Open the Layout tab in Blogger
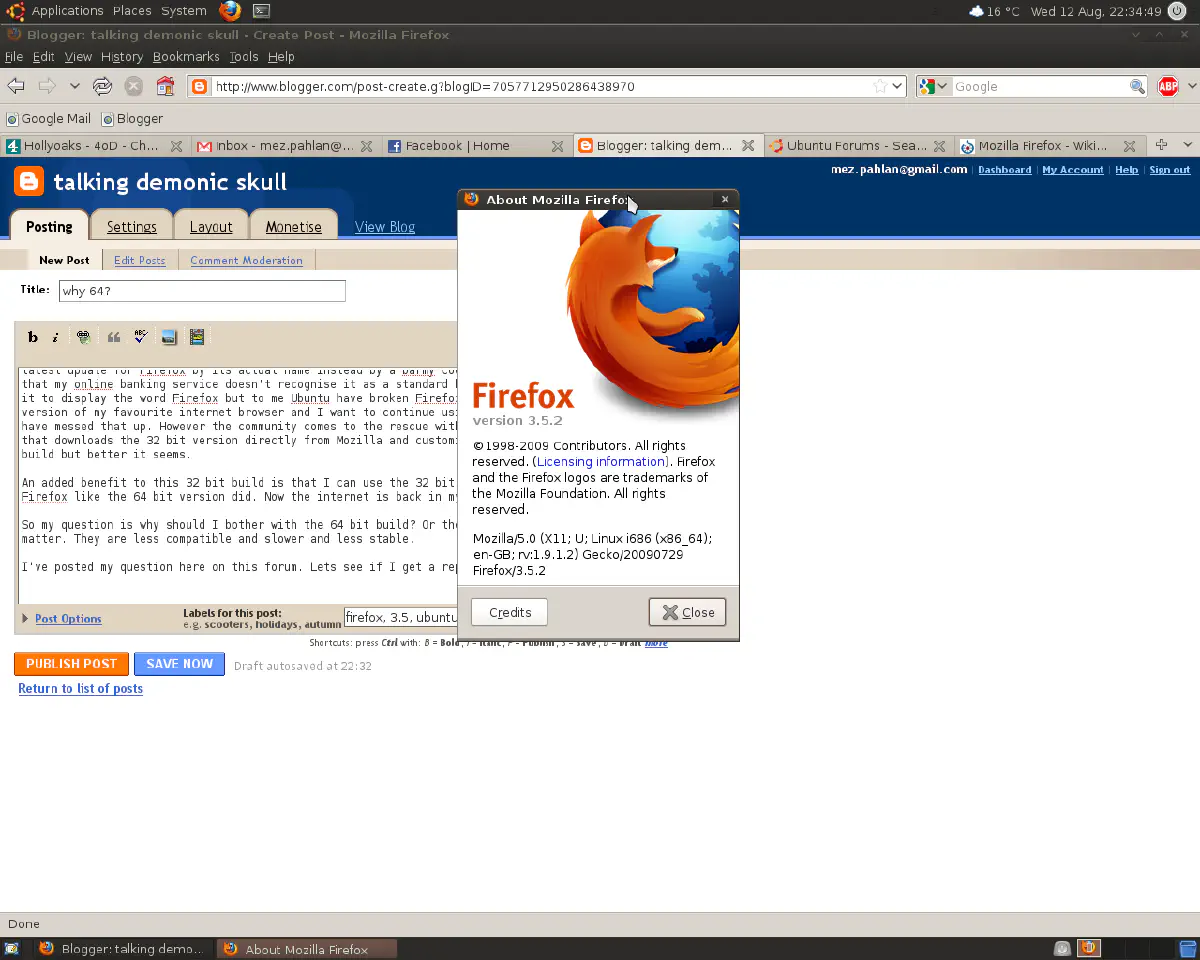This screenshot has height=960, width=1200. click(211, 227)
